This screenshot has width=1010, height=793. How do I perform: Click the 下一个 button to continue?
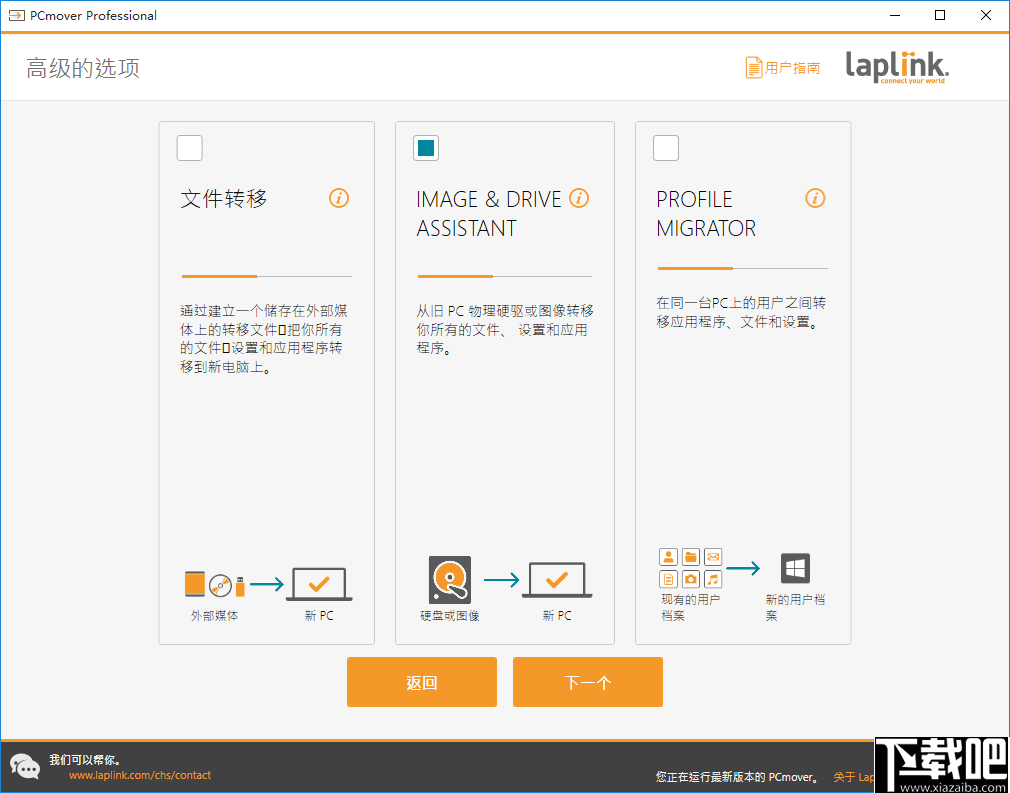tap(587, 682)
